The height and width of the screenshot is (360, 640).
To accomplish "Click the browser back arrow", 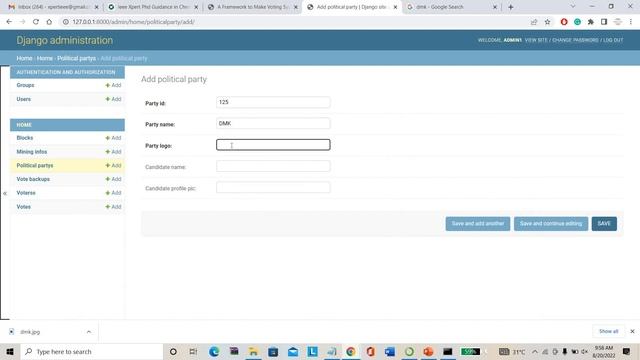I will (9, 22).
